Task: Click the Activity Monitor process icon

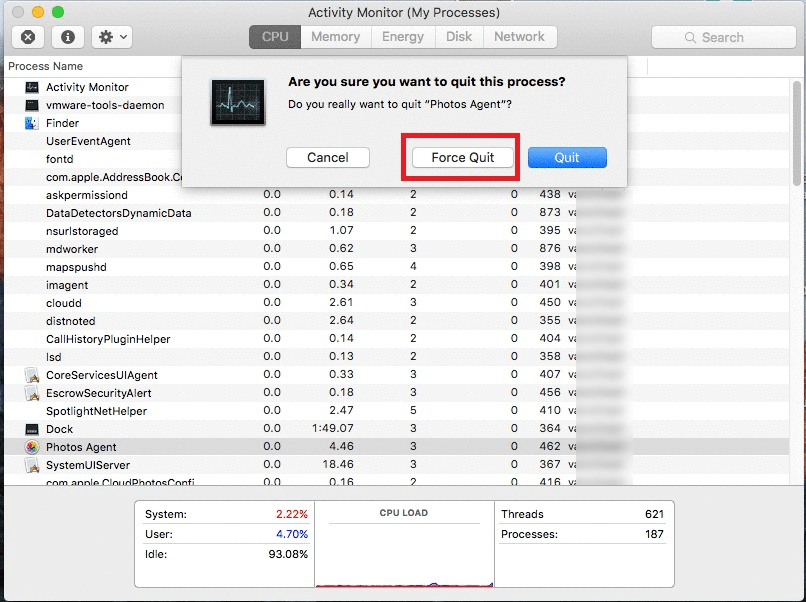Action: click(x=32, y=87)
